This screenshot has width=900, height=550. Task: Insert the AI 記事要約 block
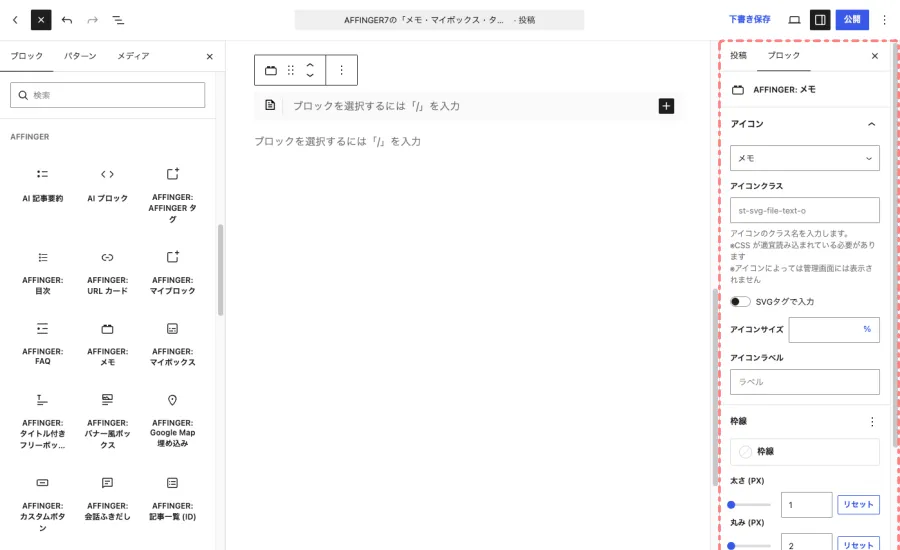[x=42, y=185]
